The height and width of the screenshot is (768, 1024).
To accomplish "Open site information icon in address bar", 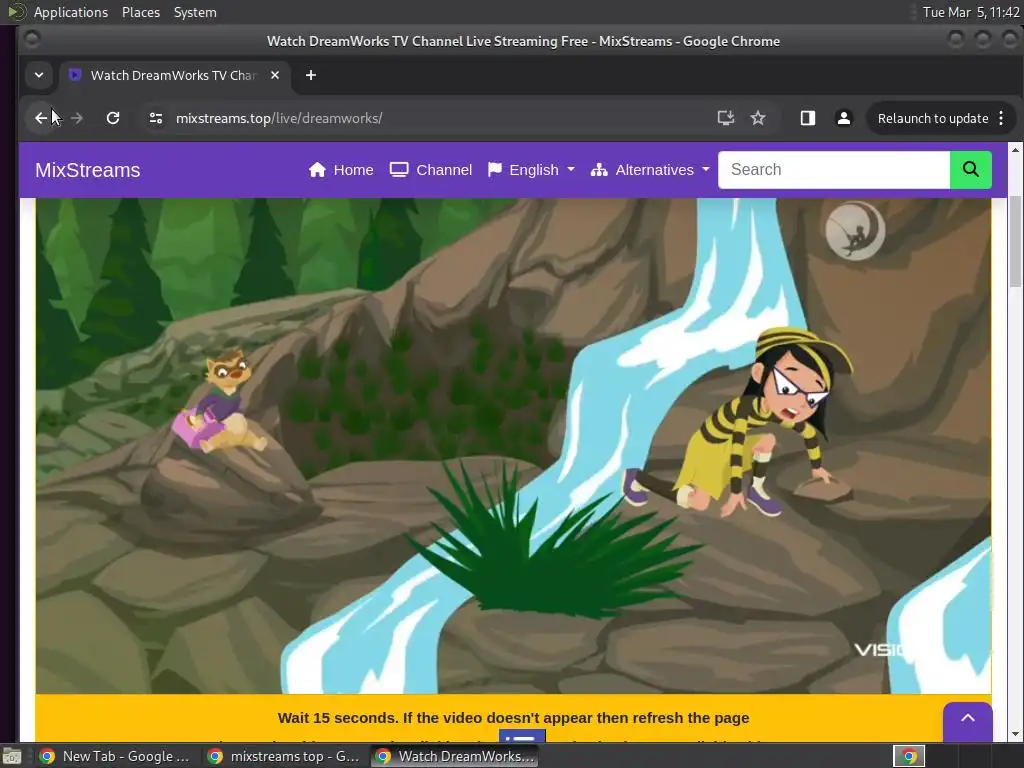I will (x=155, y=118).
